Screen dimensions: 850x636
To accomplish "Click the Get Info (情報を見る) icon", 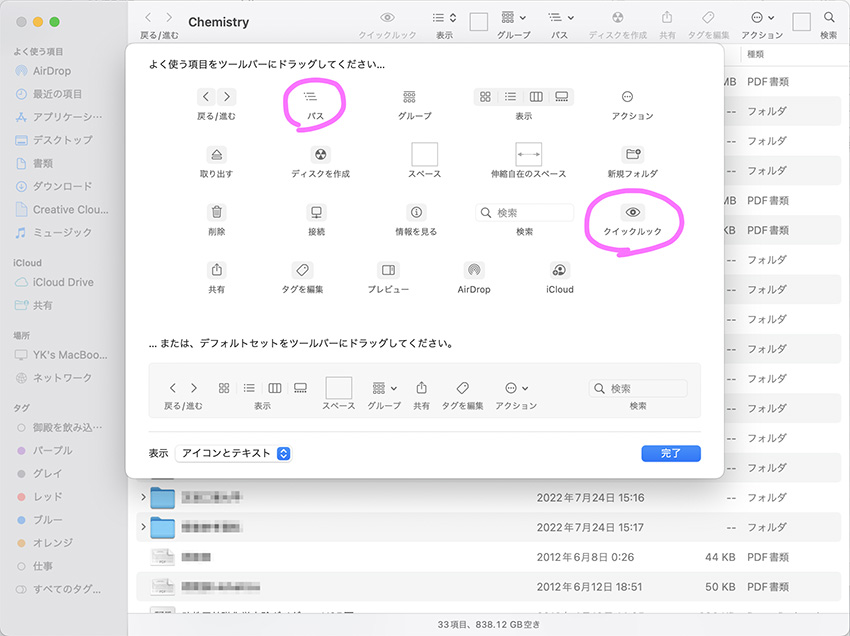I will (417, 213).
